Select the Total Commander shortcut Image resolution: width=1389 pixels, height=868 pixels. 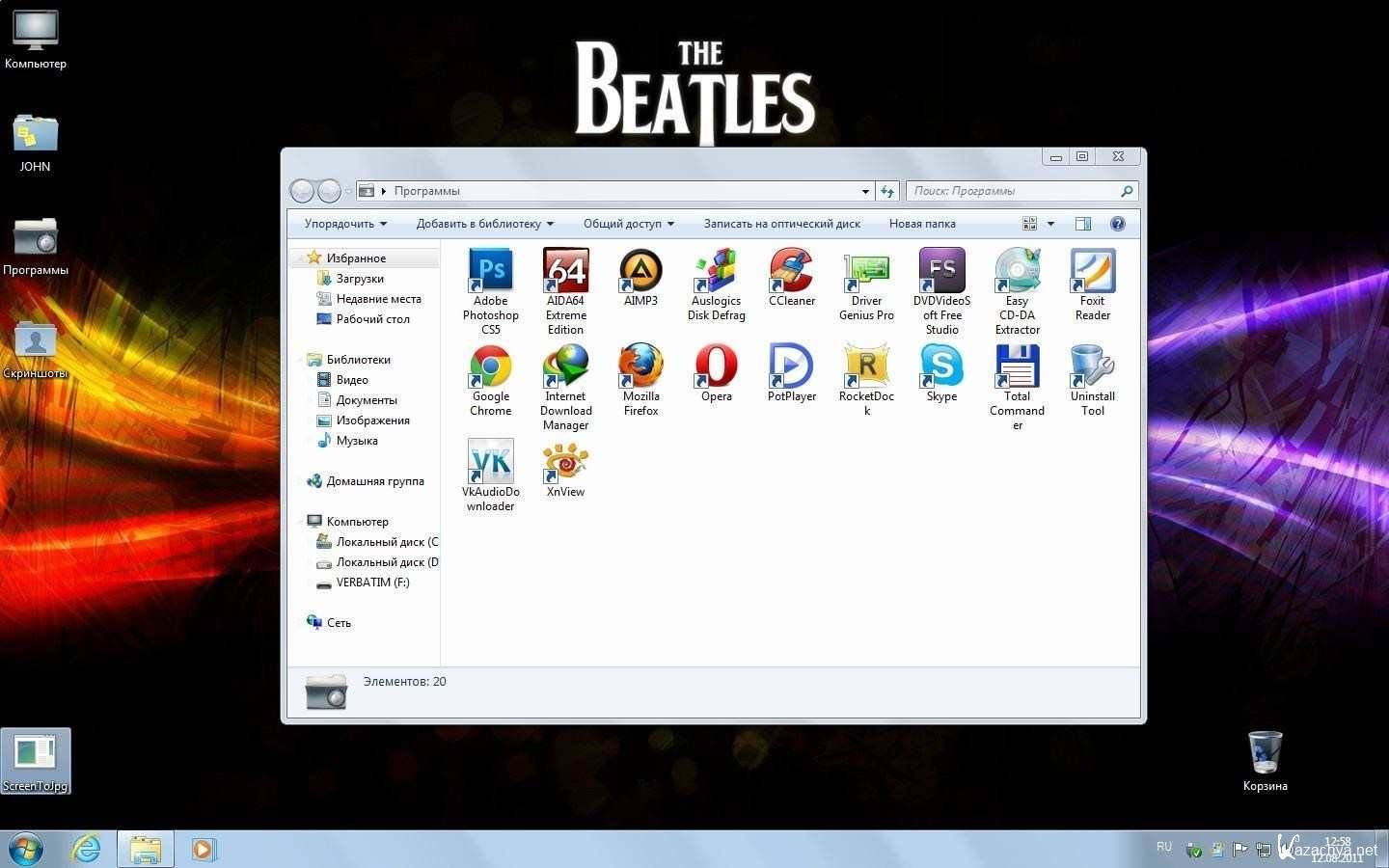coord(1017,367)
